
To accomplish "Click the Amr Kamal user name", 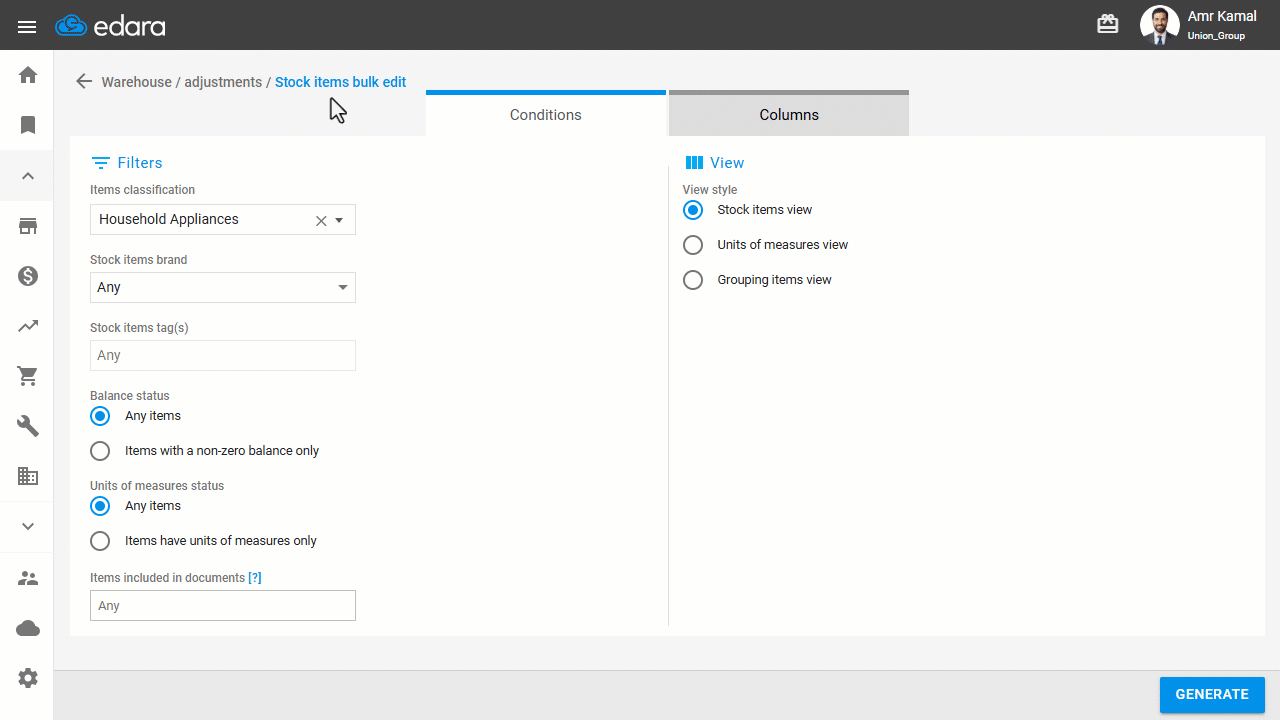I will pyautogui.click(x=1222, y=16).
